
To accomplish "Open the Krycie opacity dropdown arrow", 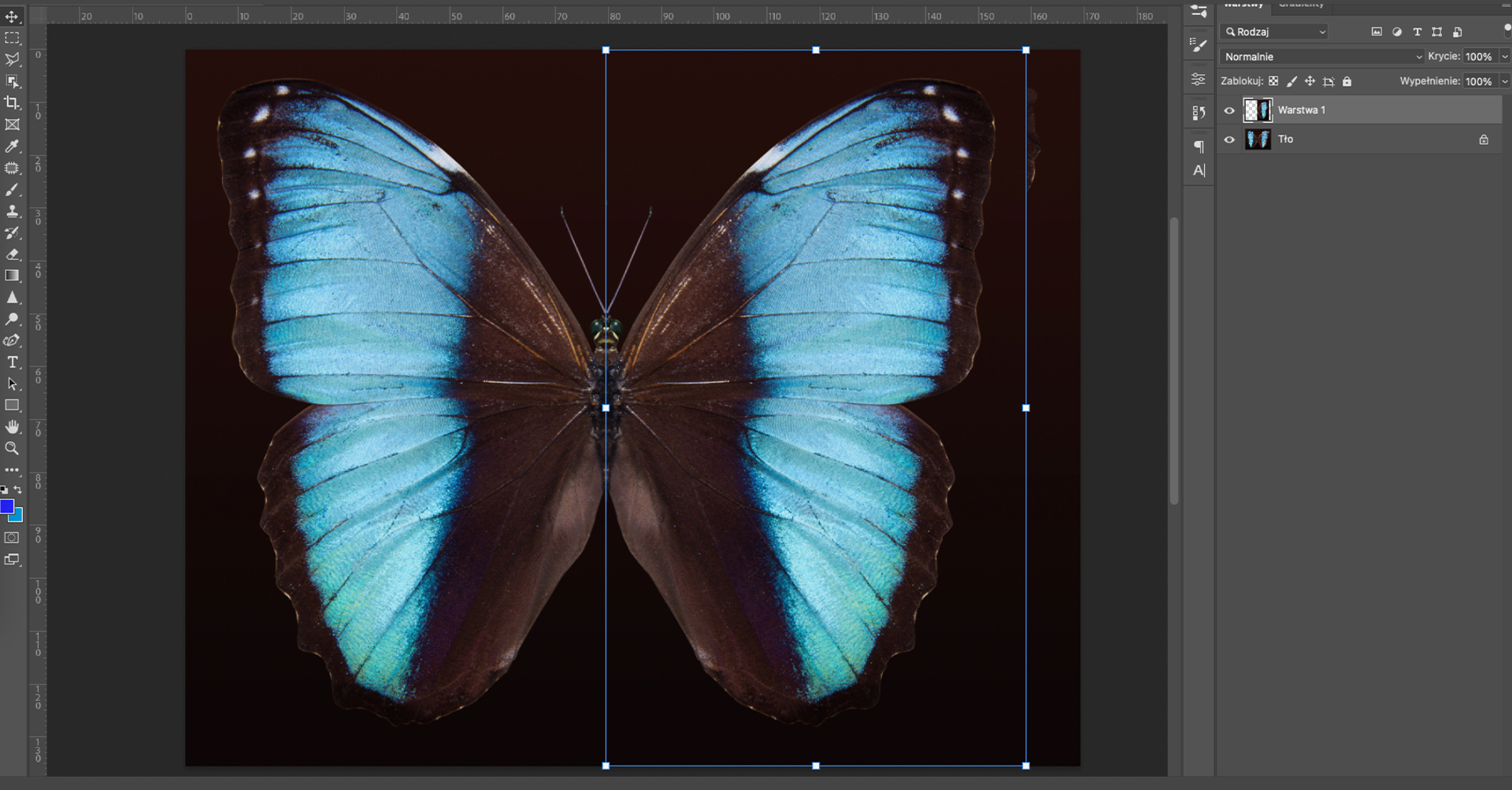I will pos(1504,57).
